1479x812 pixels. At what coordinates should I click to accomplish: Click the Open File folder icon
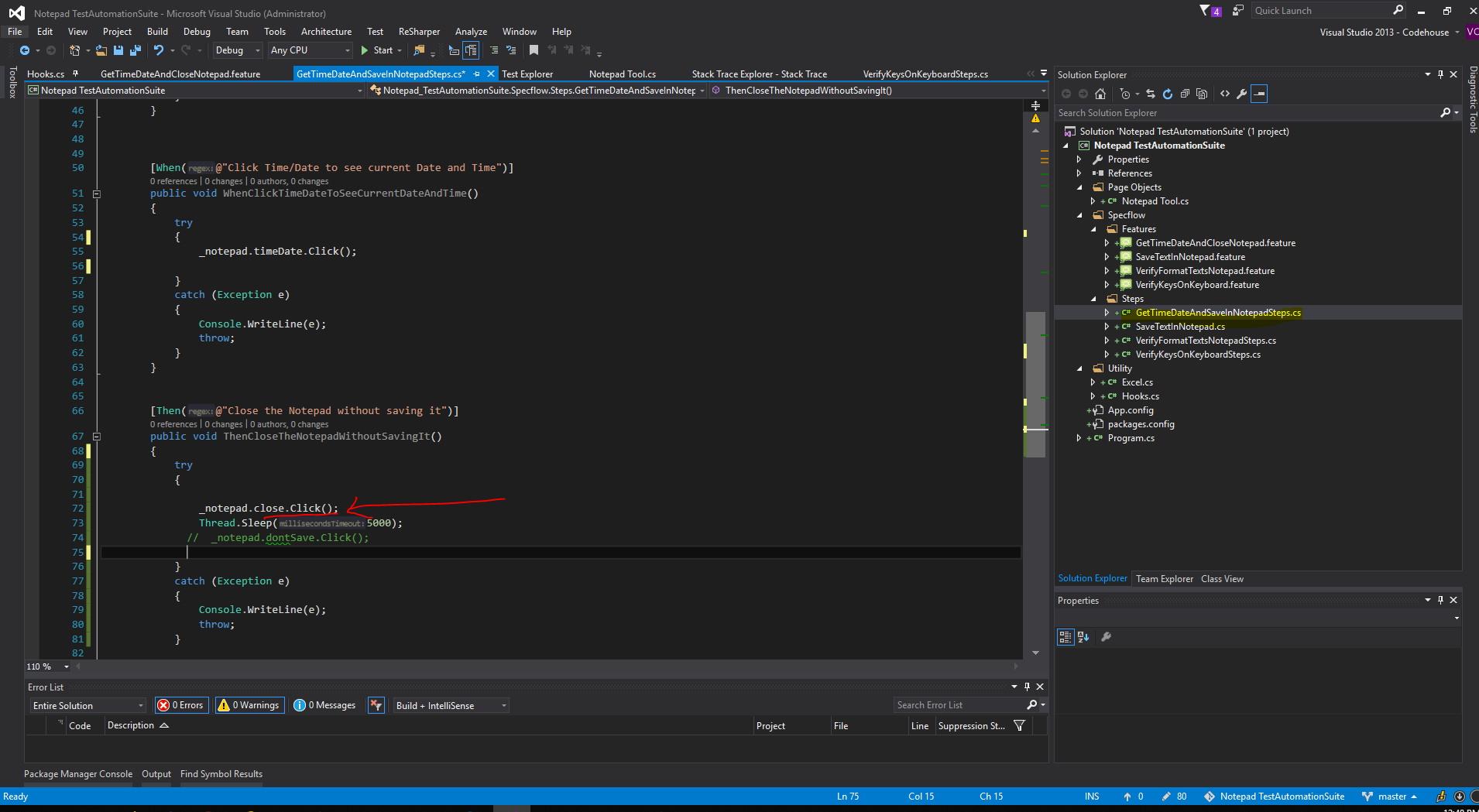point(101,50)
